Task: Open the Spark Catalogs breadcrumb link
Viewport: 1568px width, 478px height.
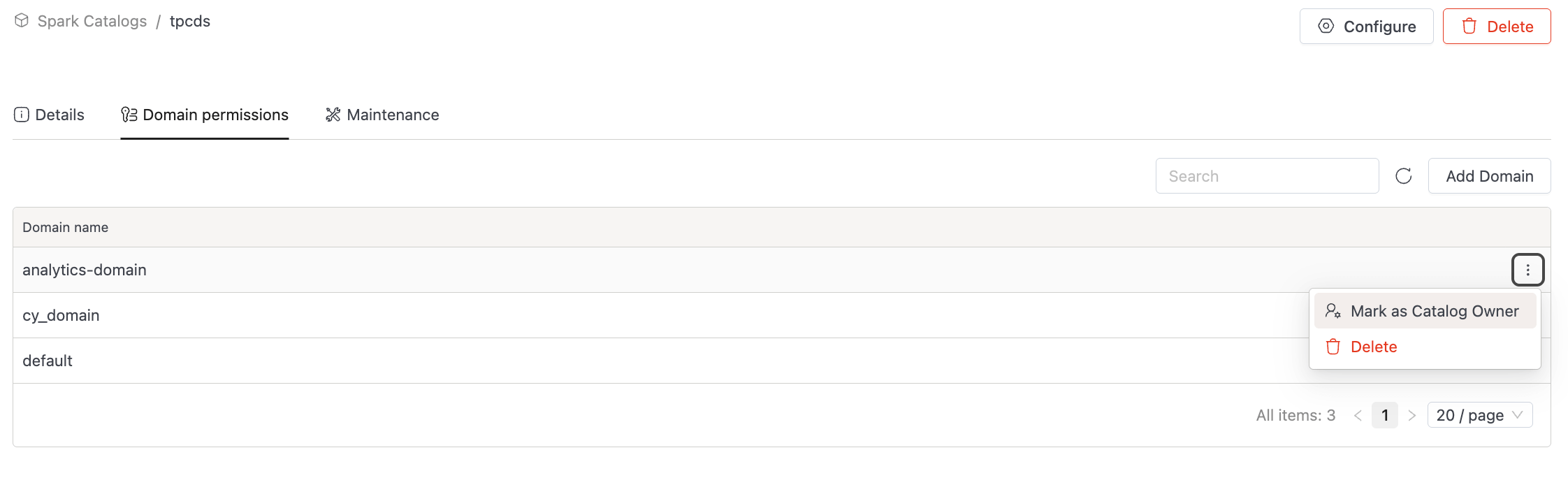Action: coord(92,21)
